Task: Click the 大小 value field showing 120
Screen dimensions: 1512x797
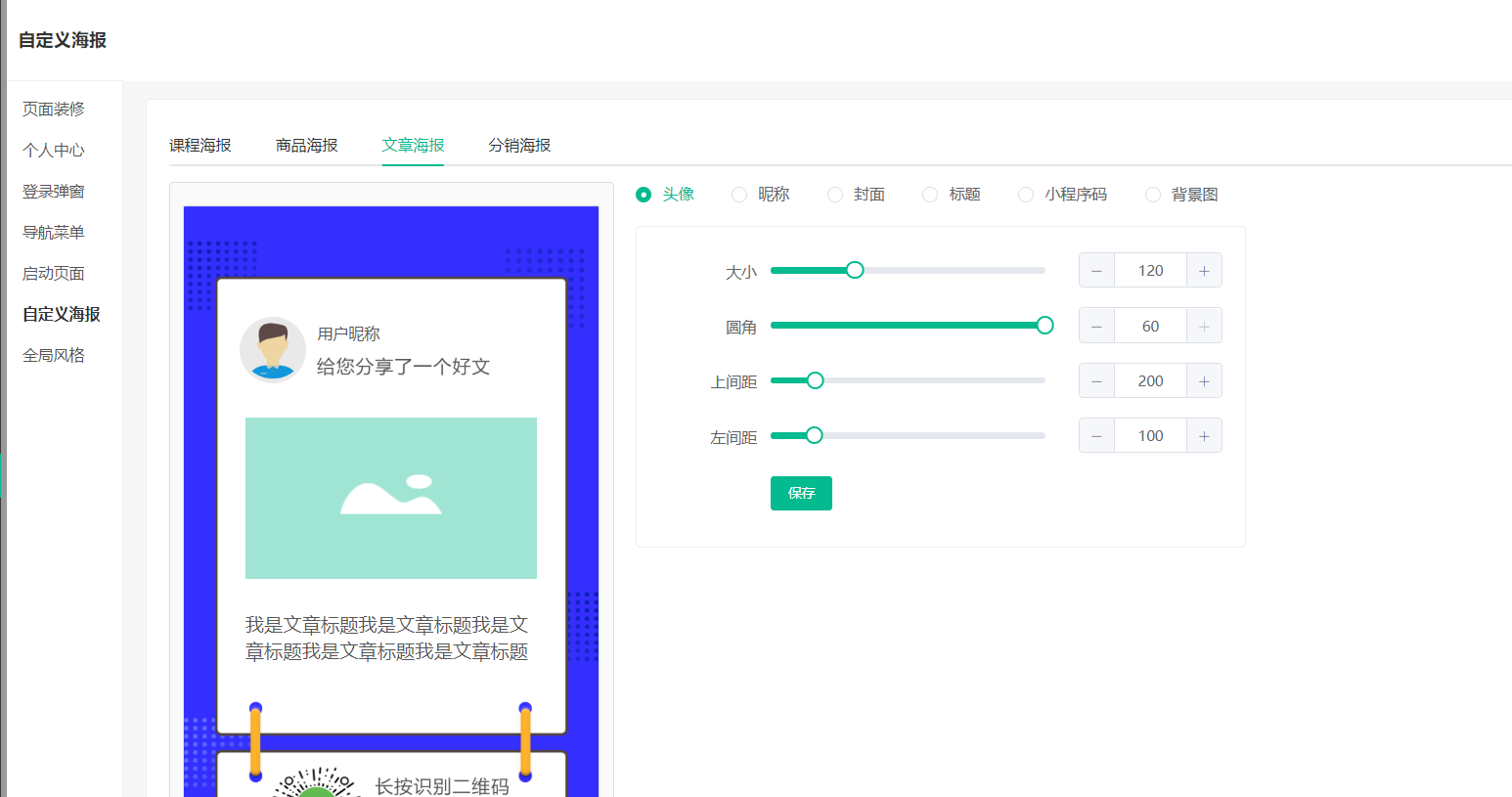Action: pyautogui.click(x=1150, y=271)
